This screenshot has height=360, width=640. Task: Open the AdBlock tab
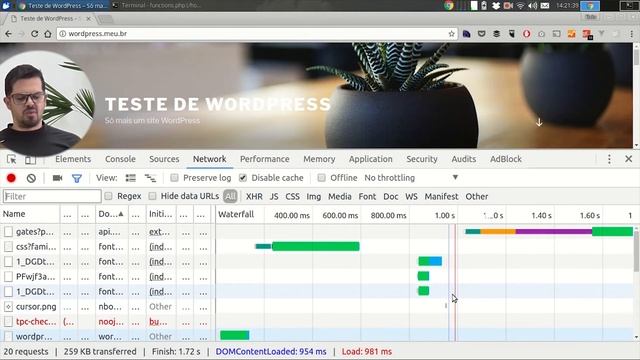tap(506, 159)
